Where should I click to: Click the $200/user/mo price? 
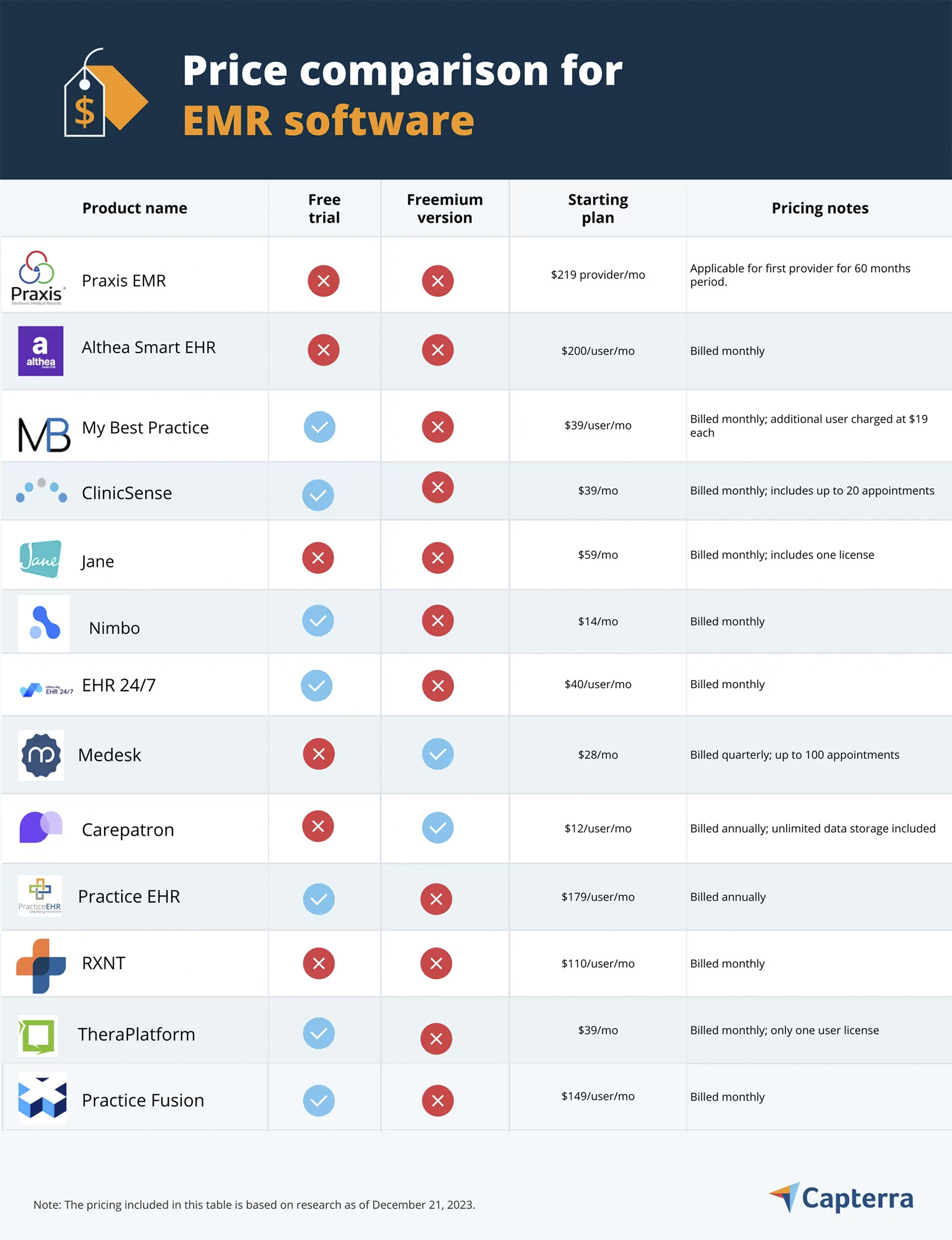(x=598, y=351)
